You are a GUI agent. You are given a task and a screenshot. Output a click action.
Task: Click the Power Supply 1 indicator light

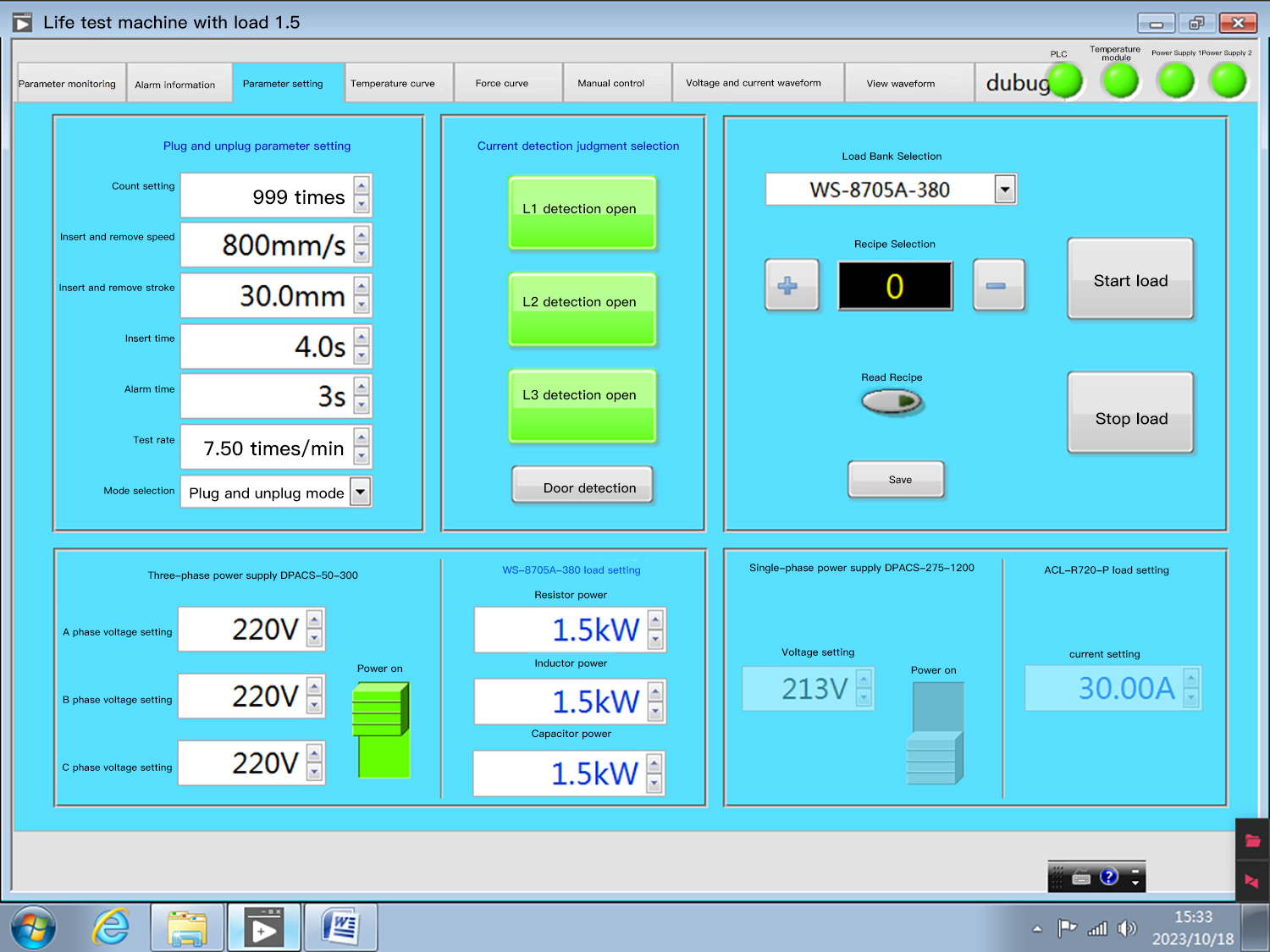click(1176, 81)
